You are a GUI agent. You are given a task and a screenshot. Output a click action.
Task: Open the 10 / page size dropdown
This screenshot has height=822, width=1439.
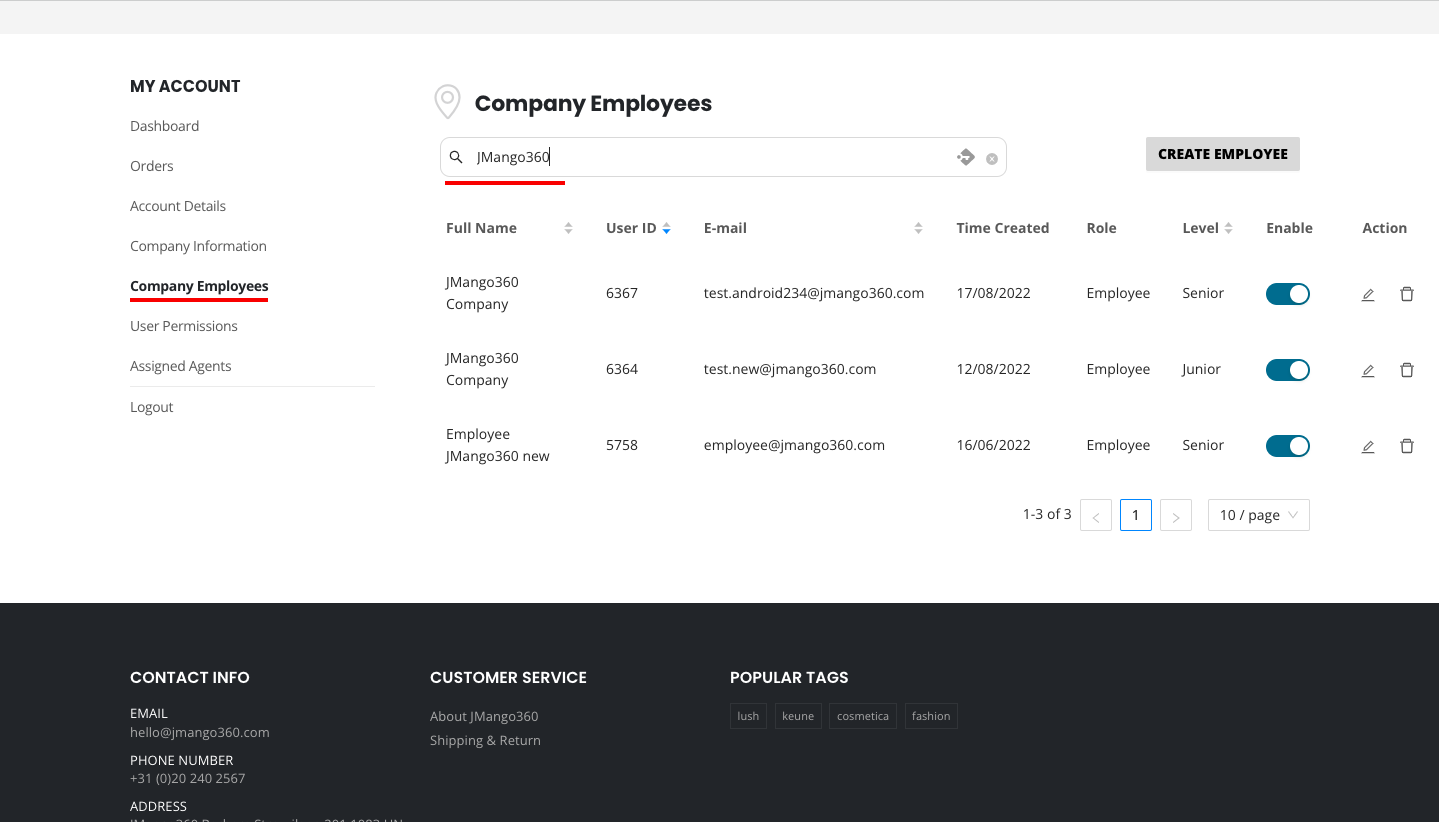tap(1258, 515)
